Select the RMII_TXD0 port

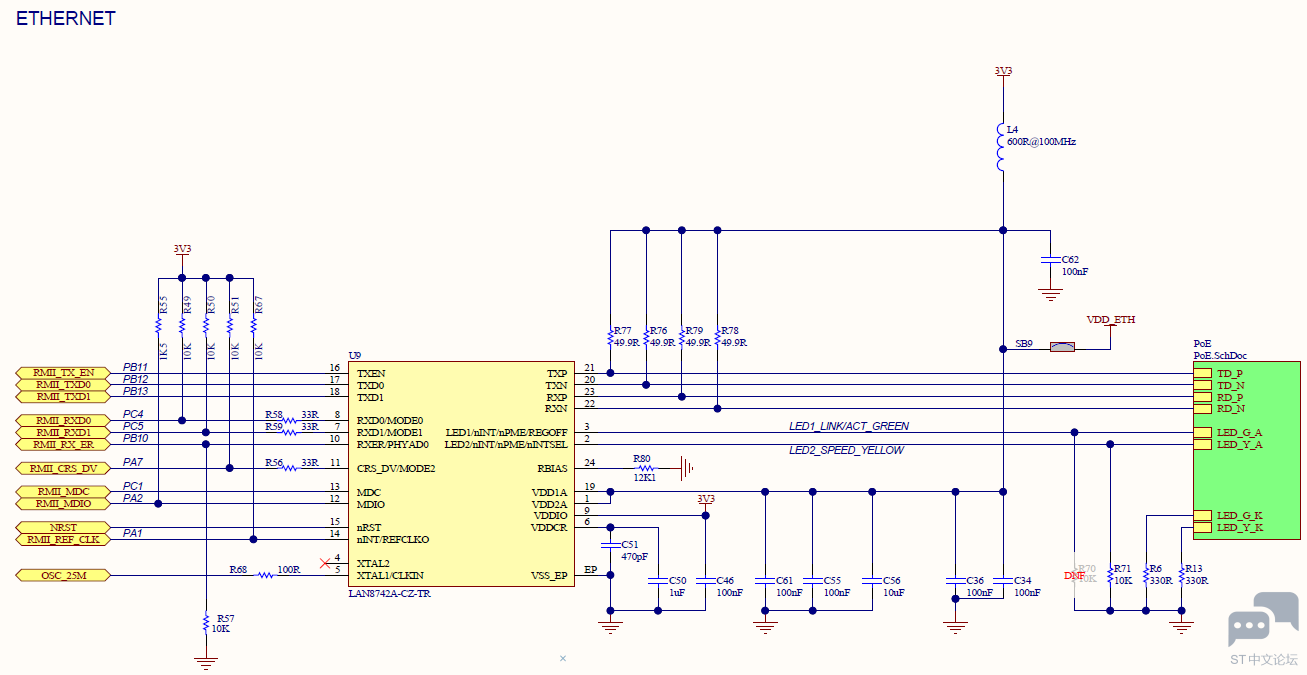tap(63, 385)
